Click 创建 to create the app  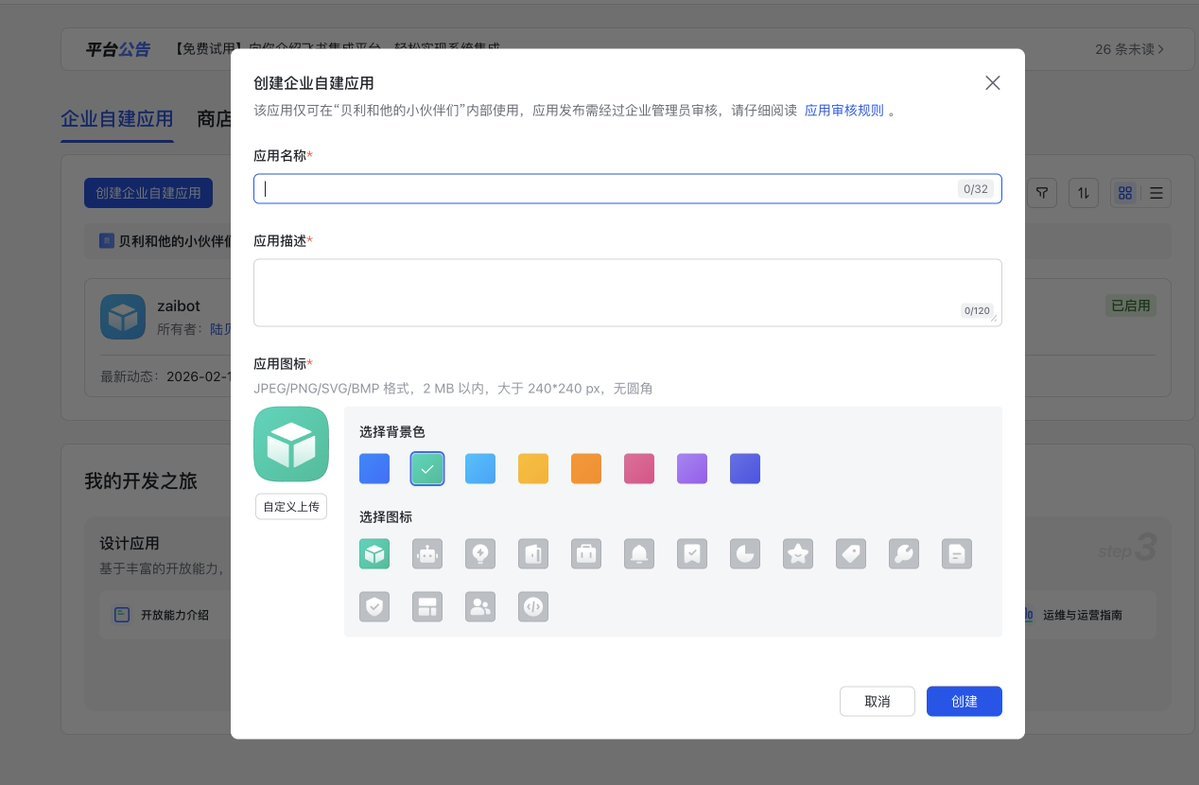pos(964,701)
